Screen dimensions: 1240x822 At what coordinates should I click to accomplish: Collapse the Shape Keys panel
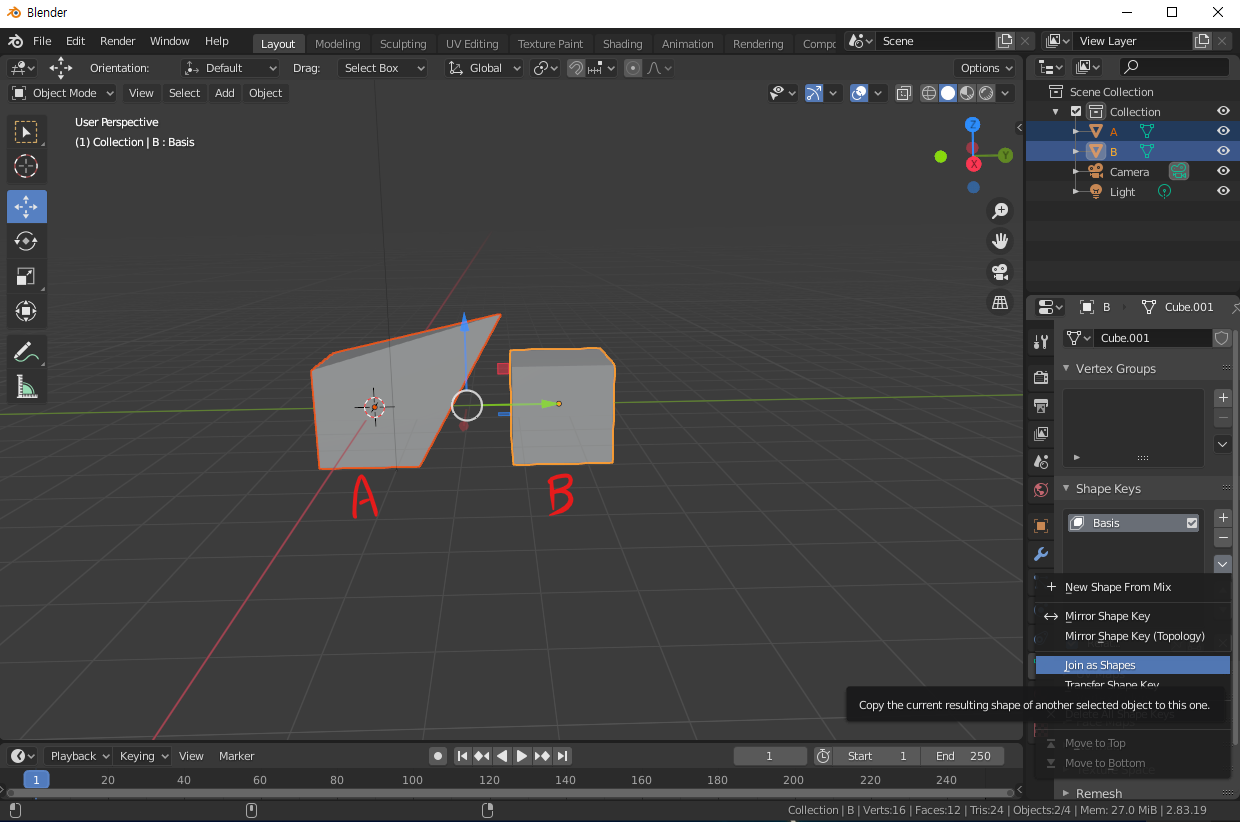(1066, 488)
